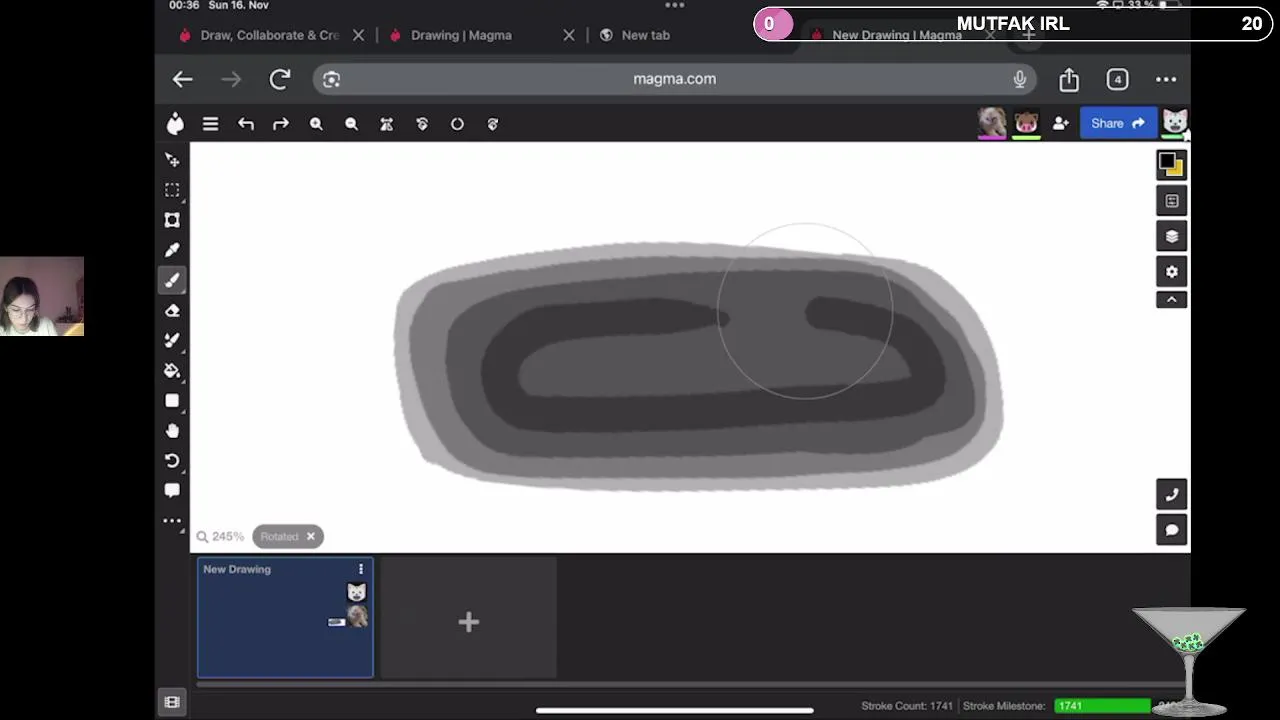The height and width of the screenshot is (720, 1280).
Task: Click the filmstrip icon at bottom left
Action: (x=172, y=702)
